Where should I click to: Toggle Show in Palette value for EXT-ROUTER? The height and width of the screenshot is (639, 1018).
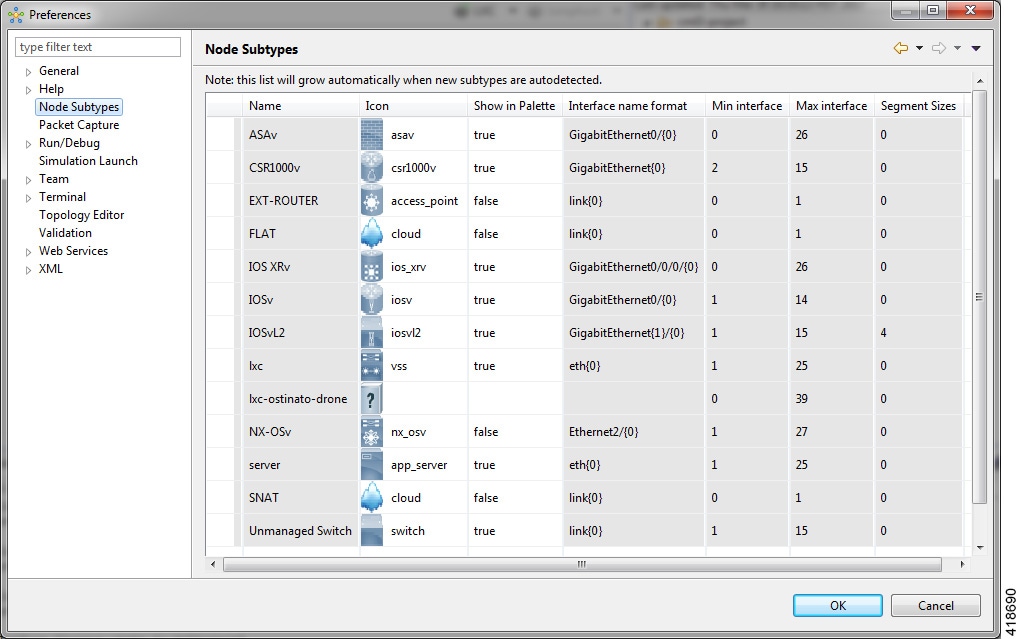tap(486, 201)
